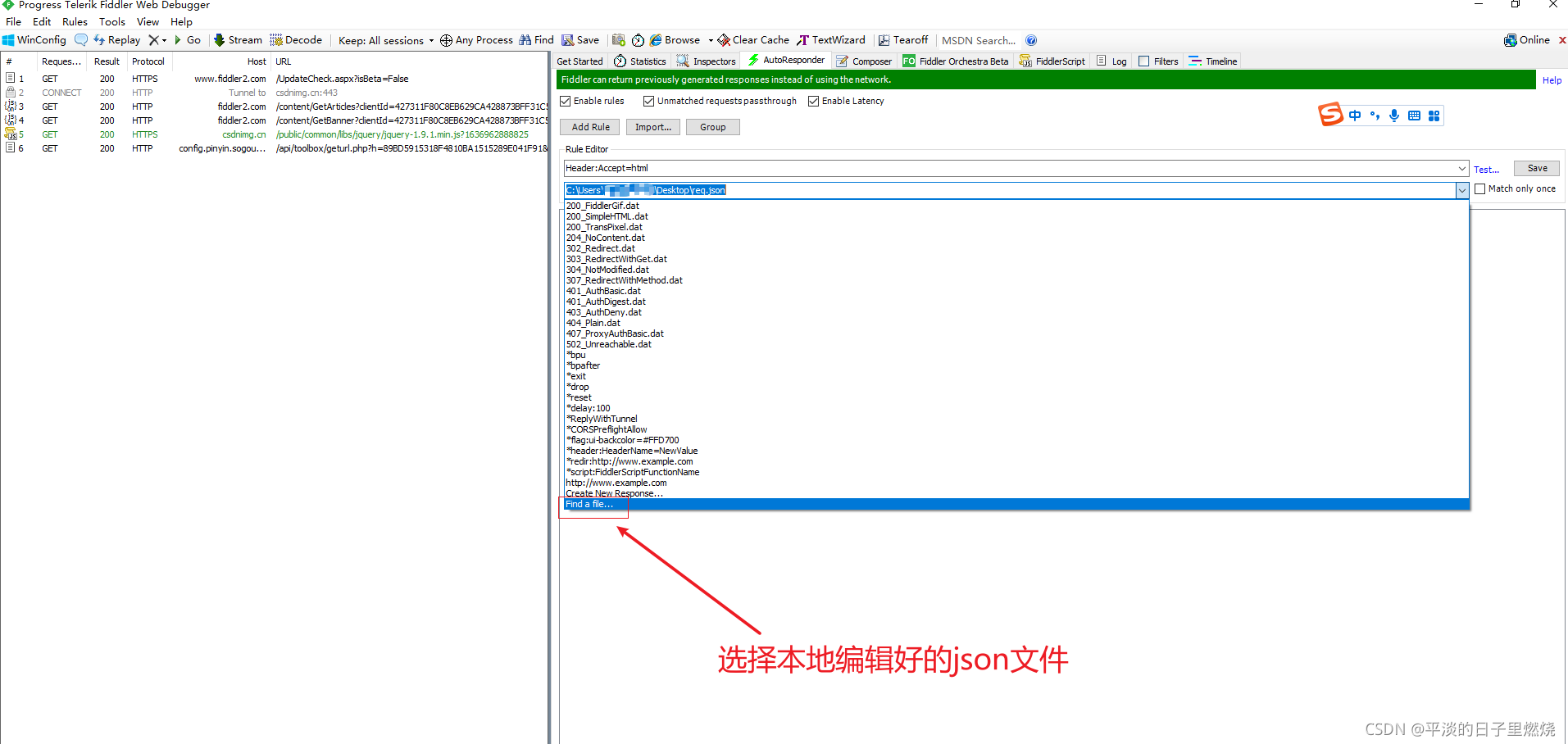Open the FiddlerScript tab

pos(1052,61)
